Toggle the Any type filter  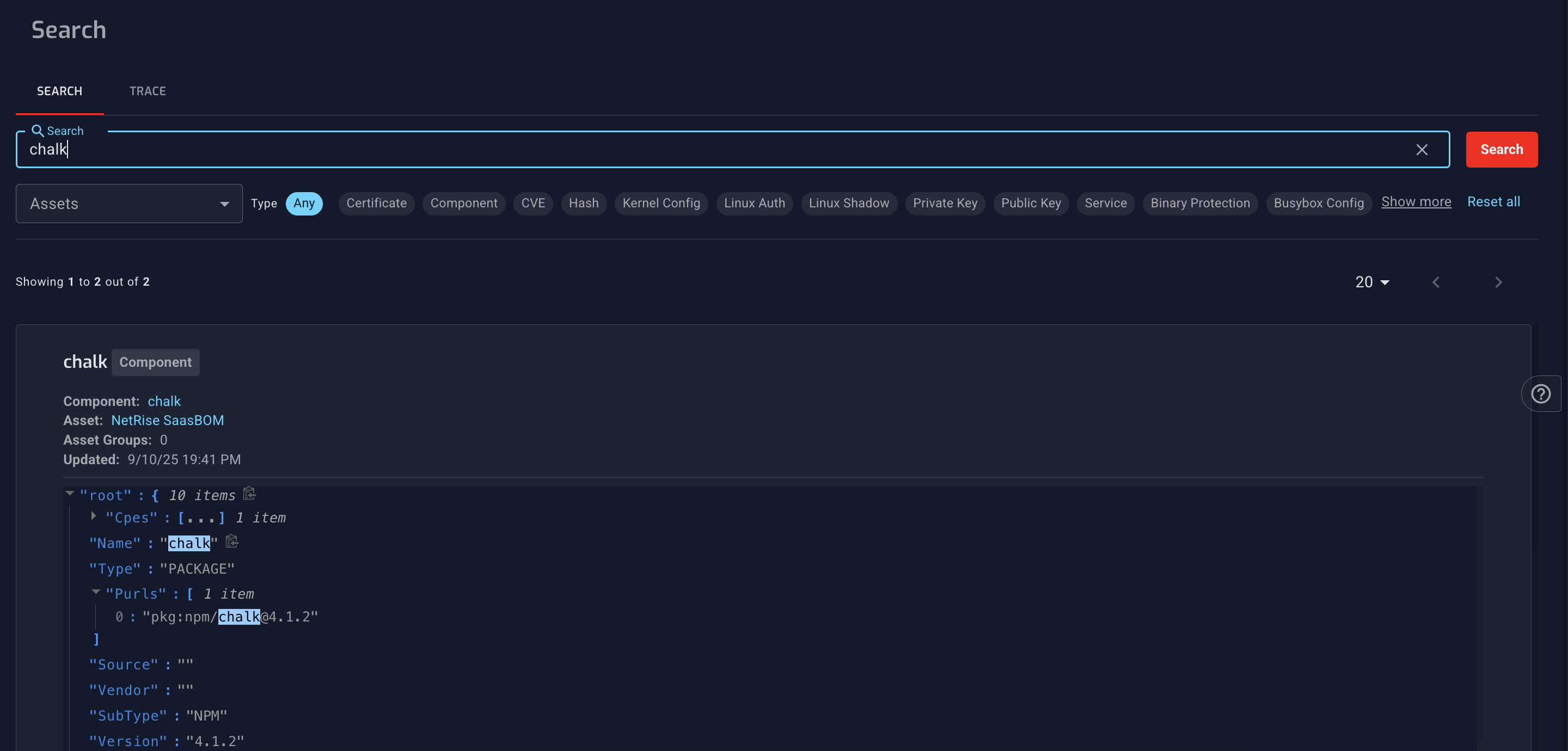click(x=304, y=204)
